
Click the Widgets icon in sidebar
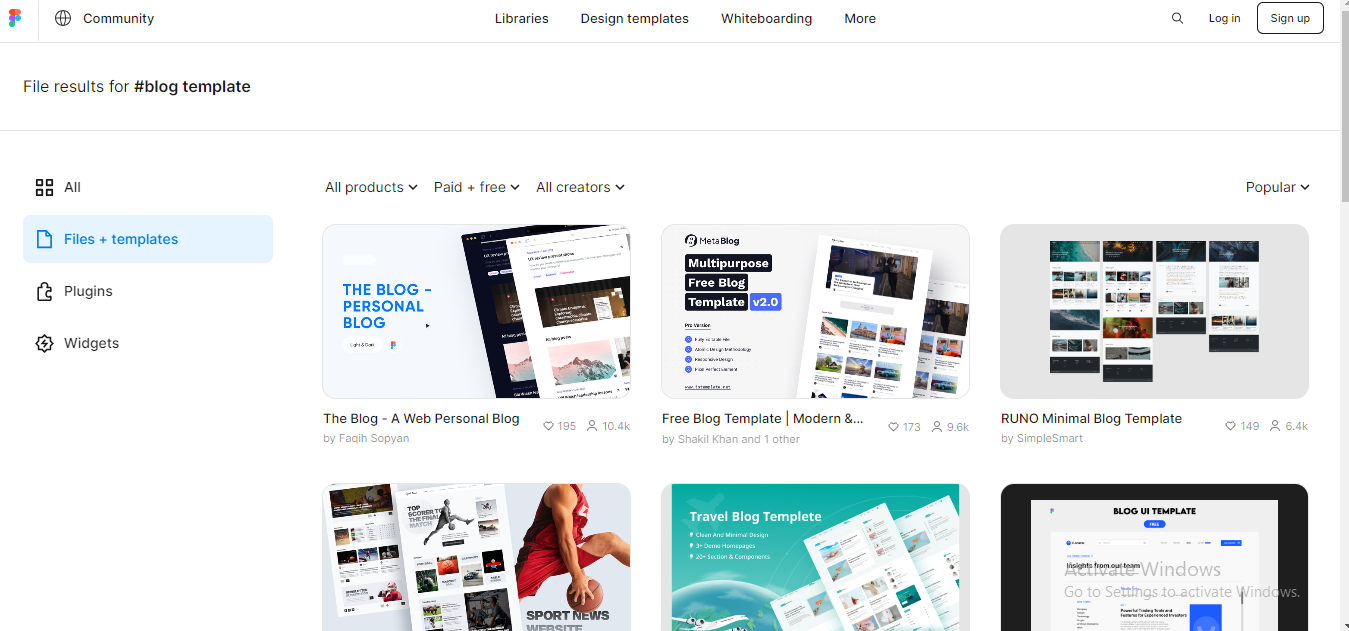point(44,343)
